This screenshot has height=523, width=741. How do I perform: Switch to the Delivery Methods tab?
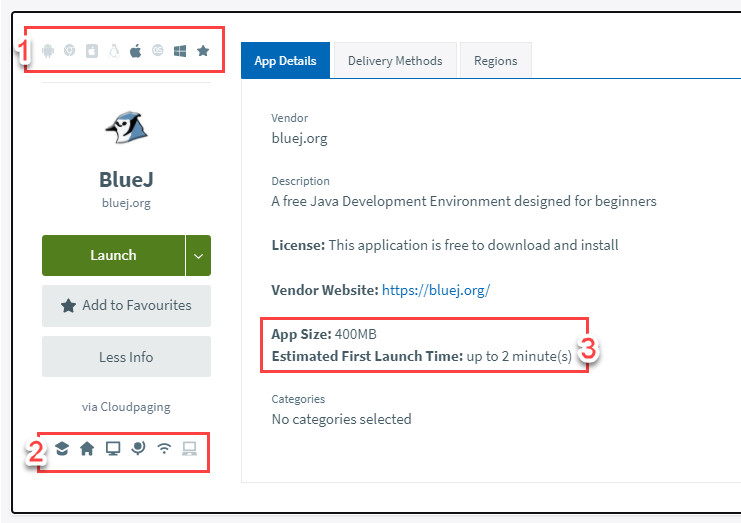point(394,61)
